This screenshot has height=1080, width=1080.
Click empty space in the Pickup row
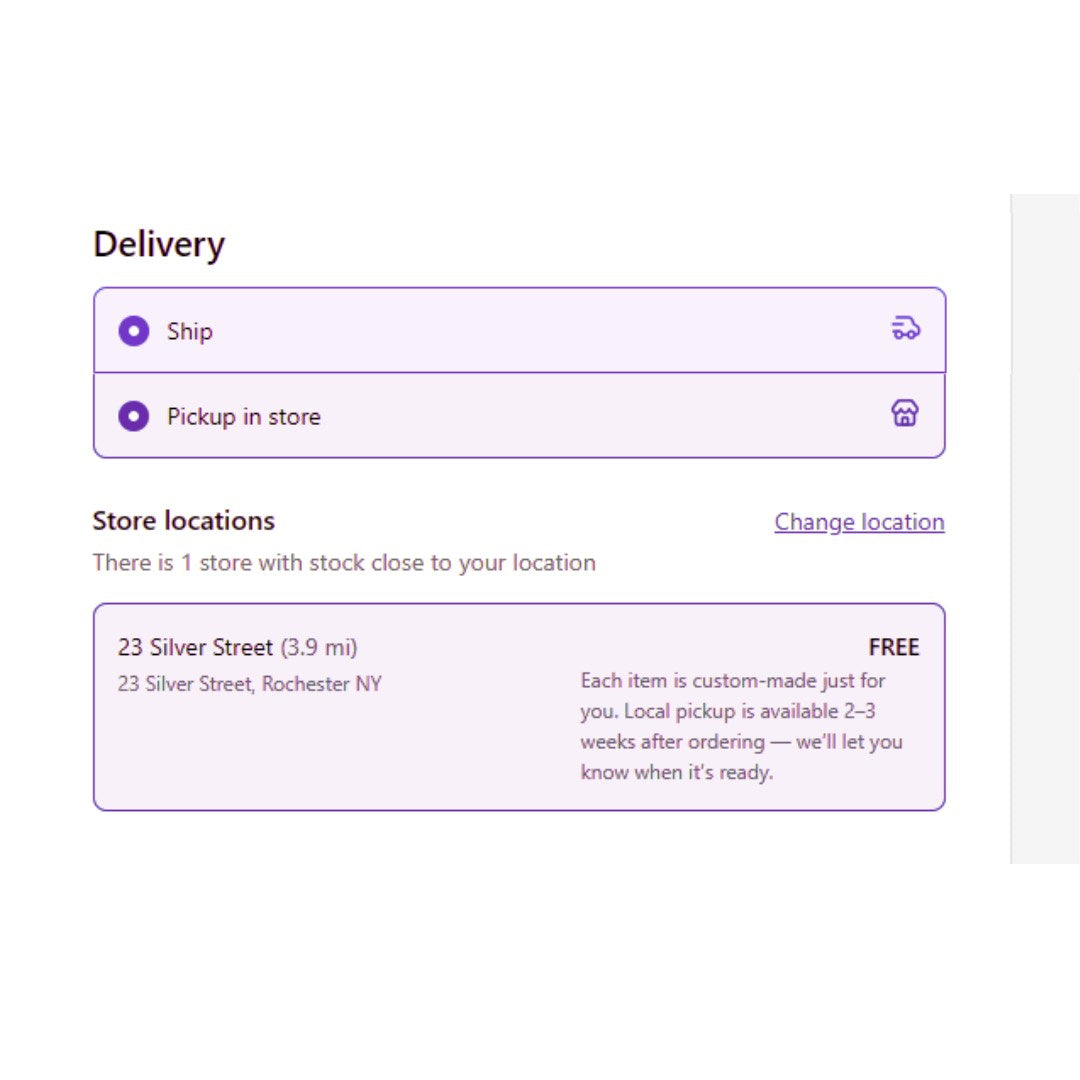click(x=600, y=416)
